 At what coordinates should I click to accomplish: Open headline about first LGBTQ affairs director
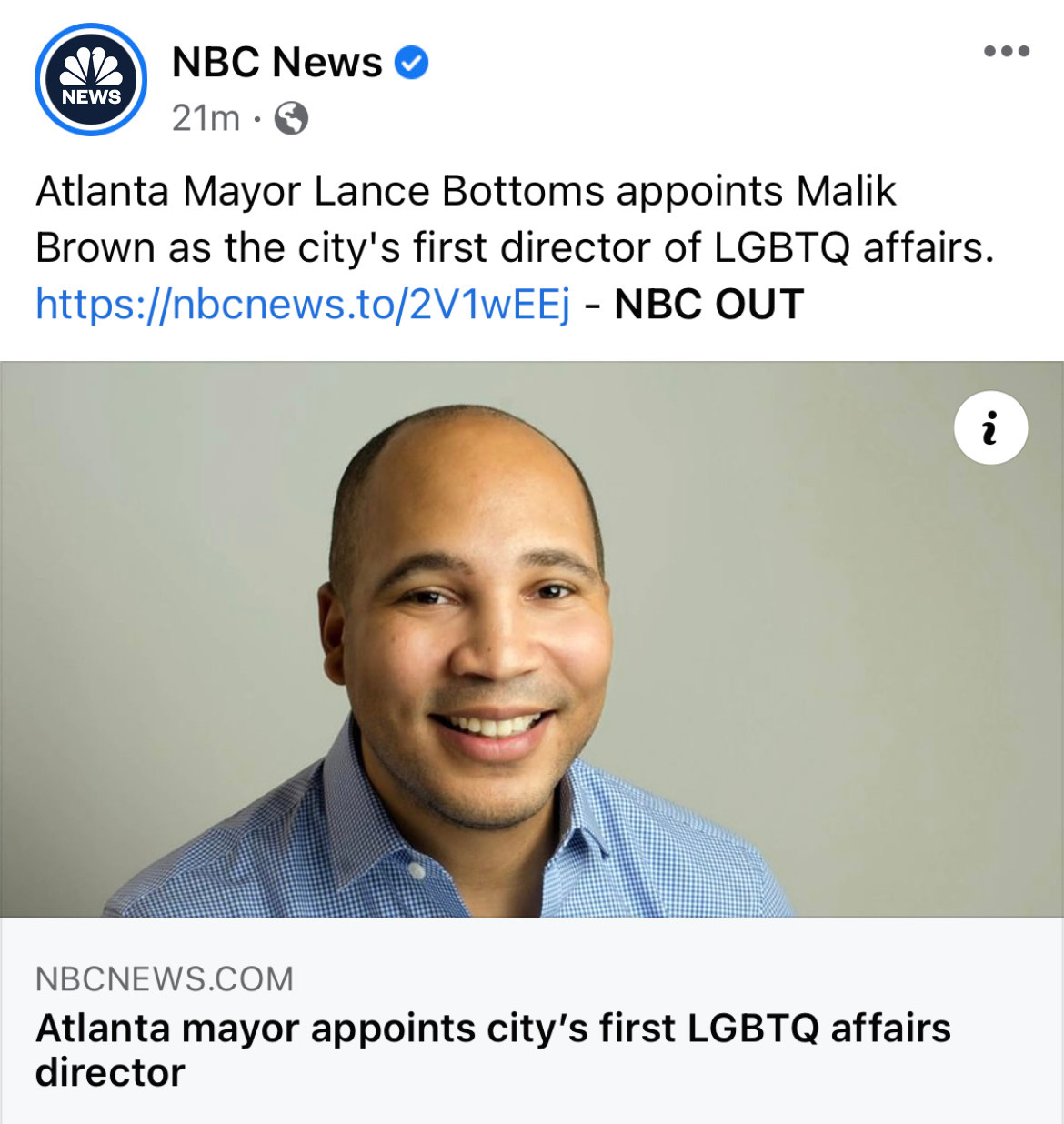tap(493, 1050)
